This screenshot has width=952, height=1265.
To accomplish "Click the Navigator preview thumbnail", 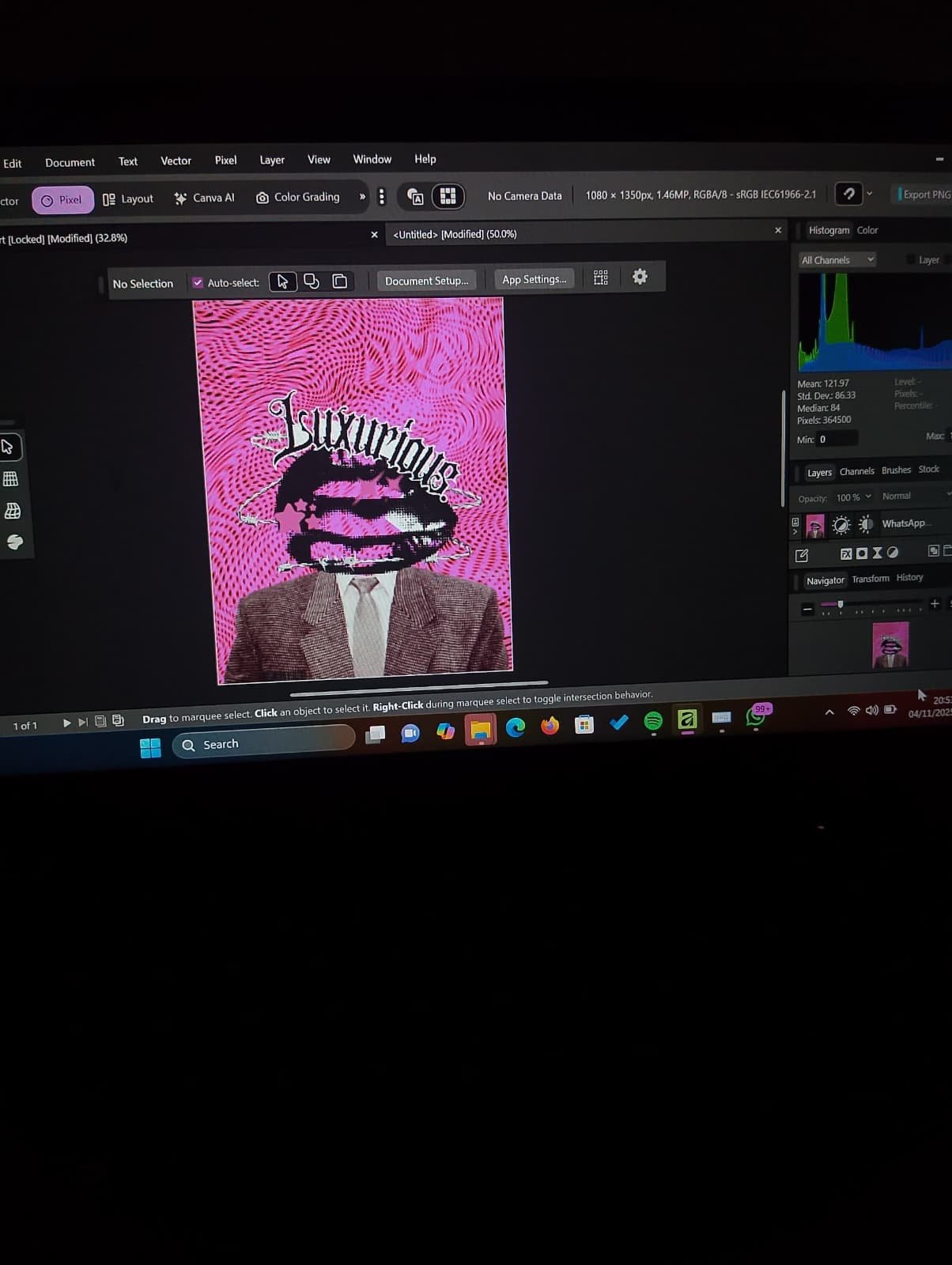I will click(890, 644).
